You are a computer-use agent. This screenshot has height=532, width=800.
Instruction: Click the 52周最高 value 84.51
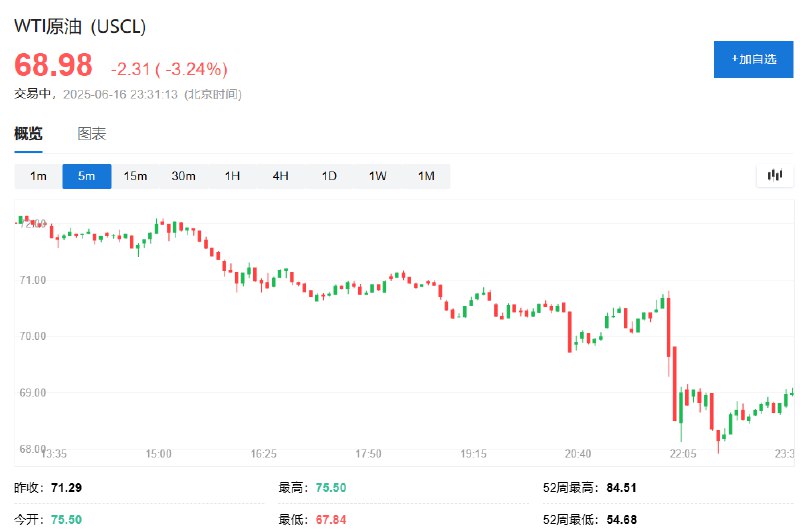coord(621,488)
